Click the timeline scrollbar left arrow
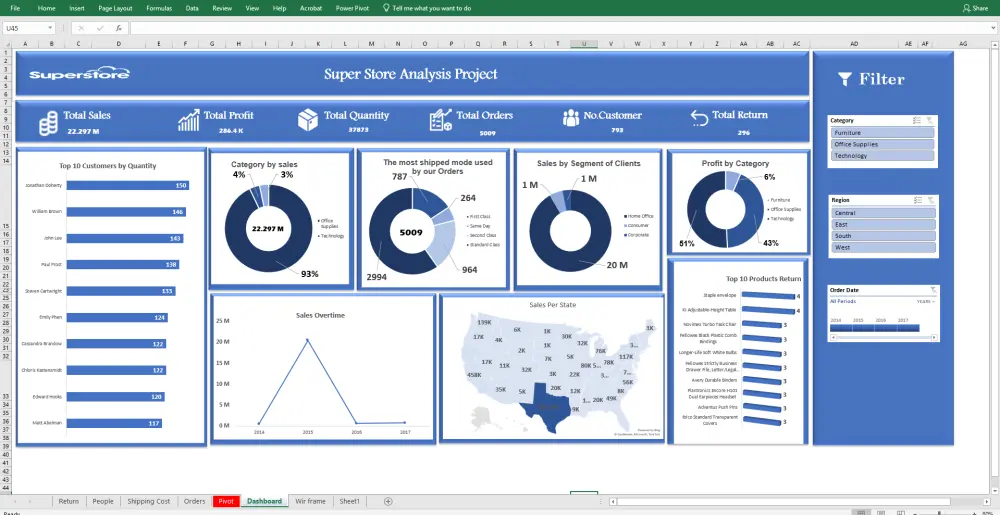 (x=832, y=337)
